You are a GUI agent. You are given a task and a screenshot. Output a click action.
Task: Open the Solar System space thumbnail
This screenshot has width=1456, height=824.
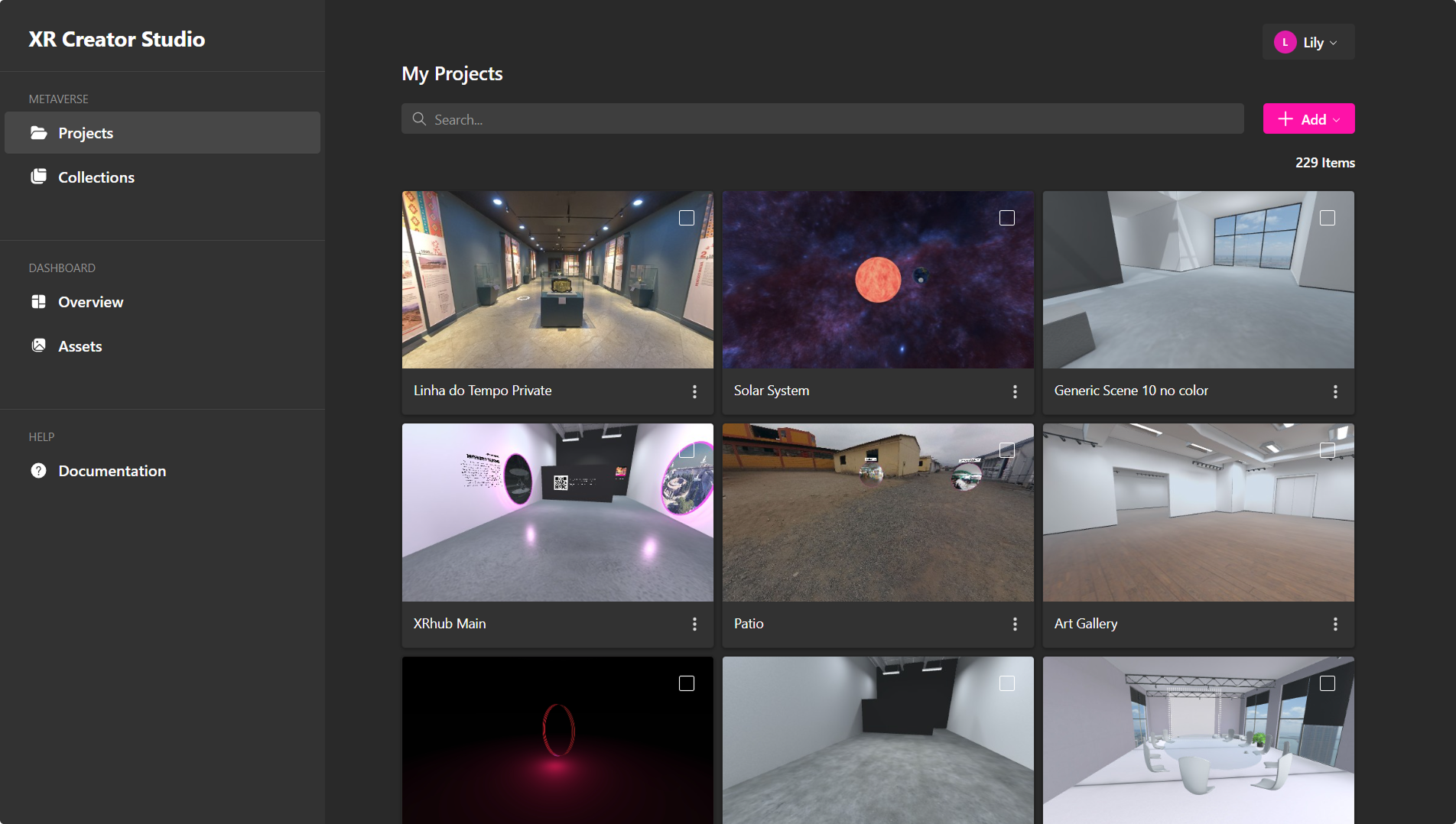[x=878, y=280]
